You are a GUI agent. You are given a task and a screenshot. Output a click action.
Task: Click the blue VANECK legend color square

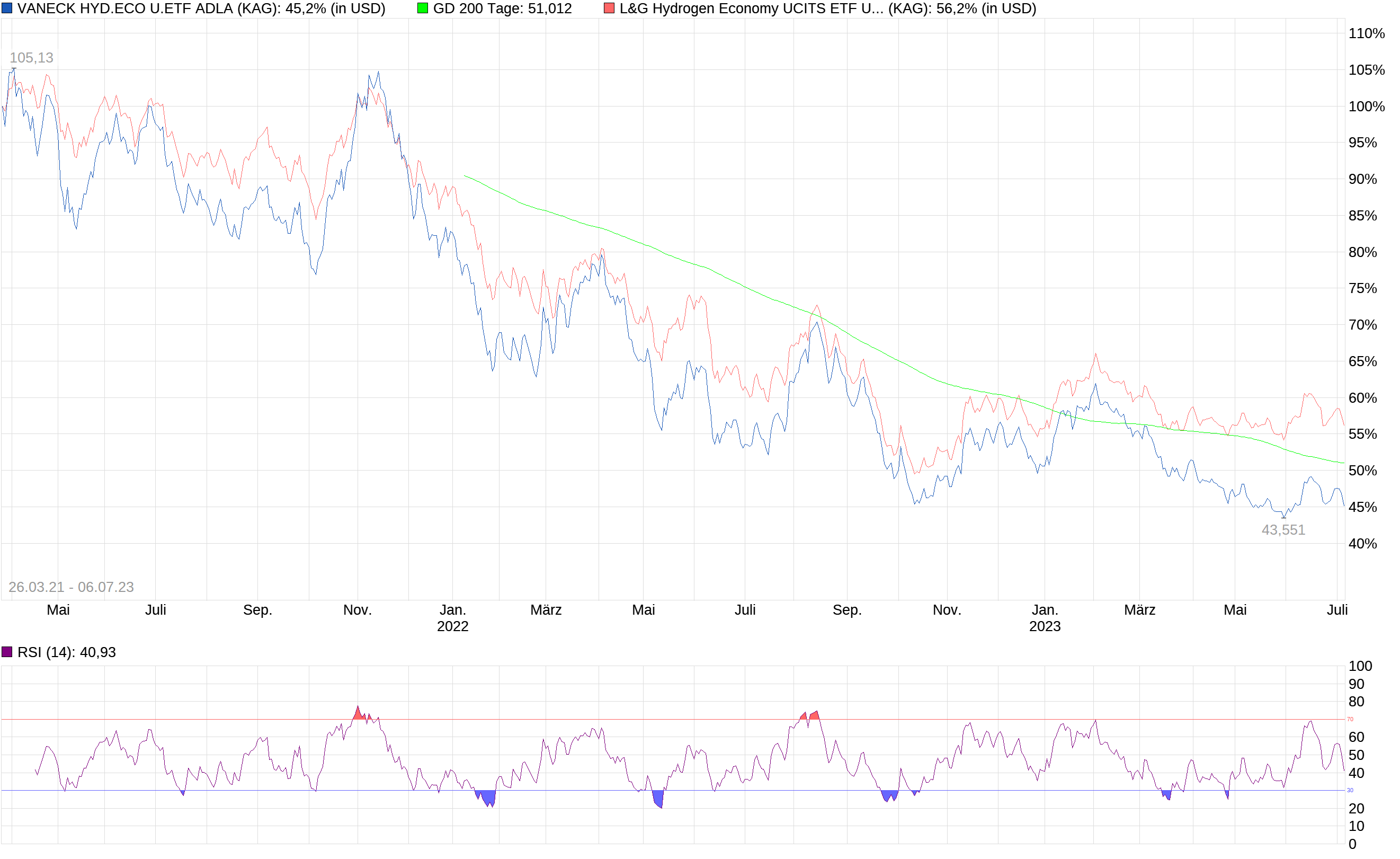(x=8, y=8)
